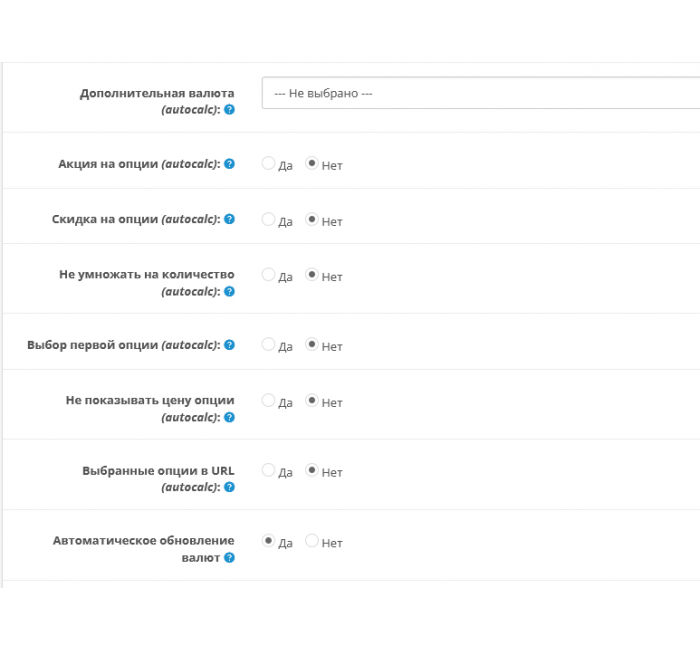Screen dimensions: 700x650
Task: Select Нет for Акция на опции
Action: click(312, 163)
